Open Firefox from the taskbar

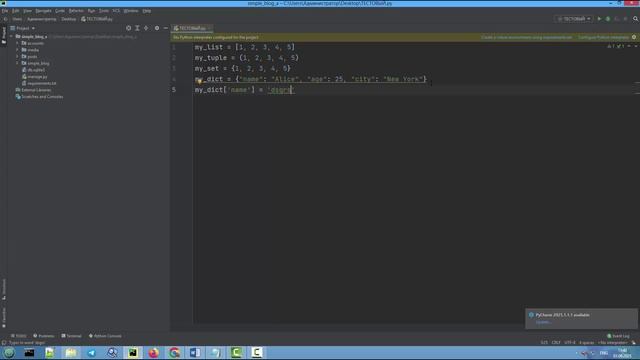pos(153,353)
